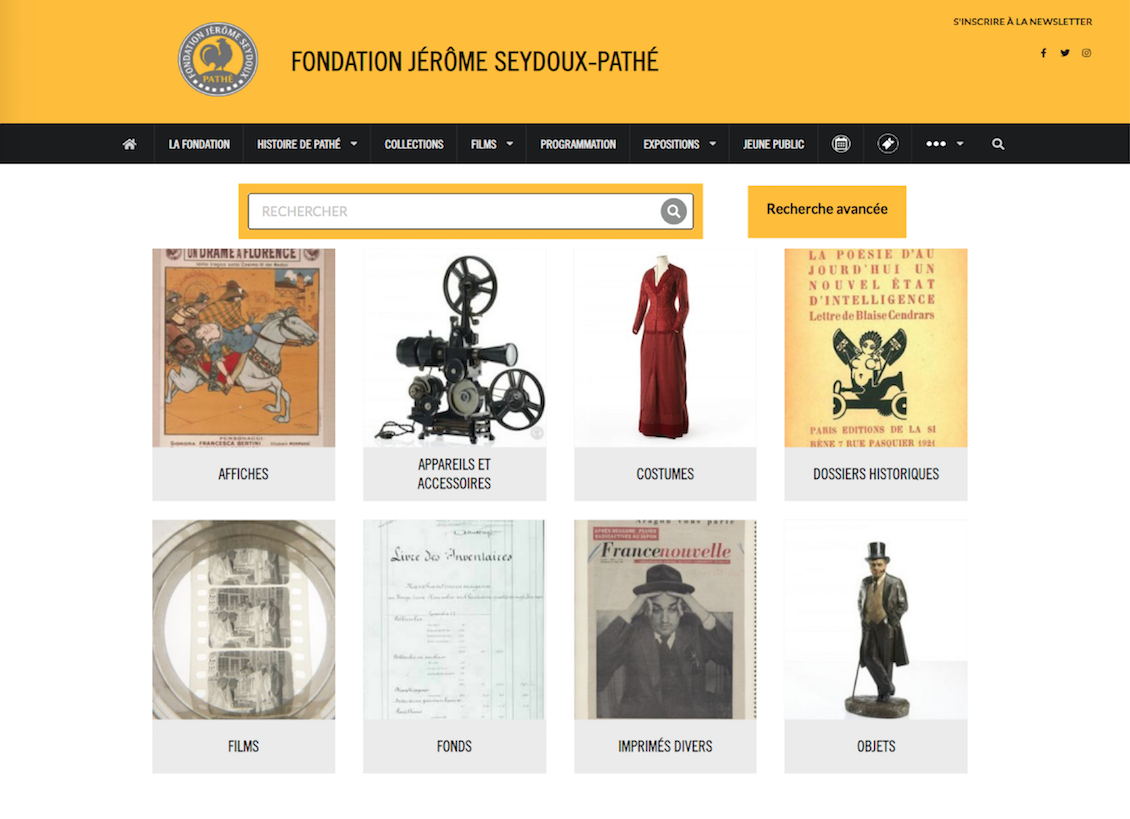Open the calendar icon in navigation bar
This screenshot has height=819, width=1130.
840,144
